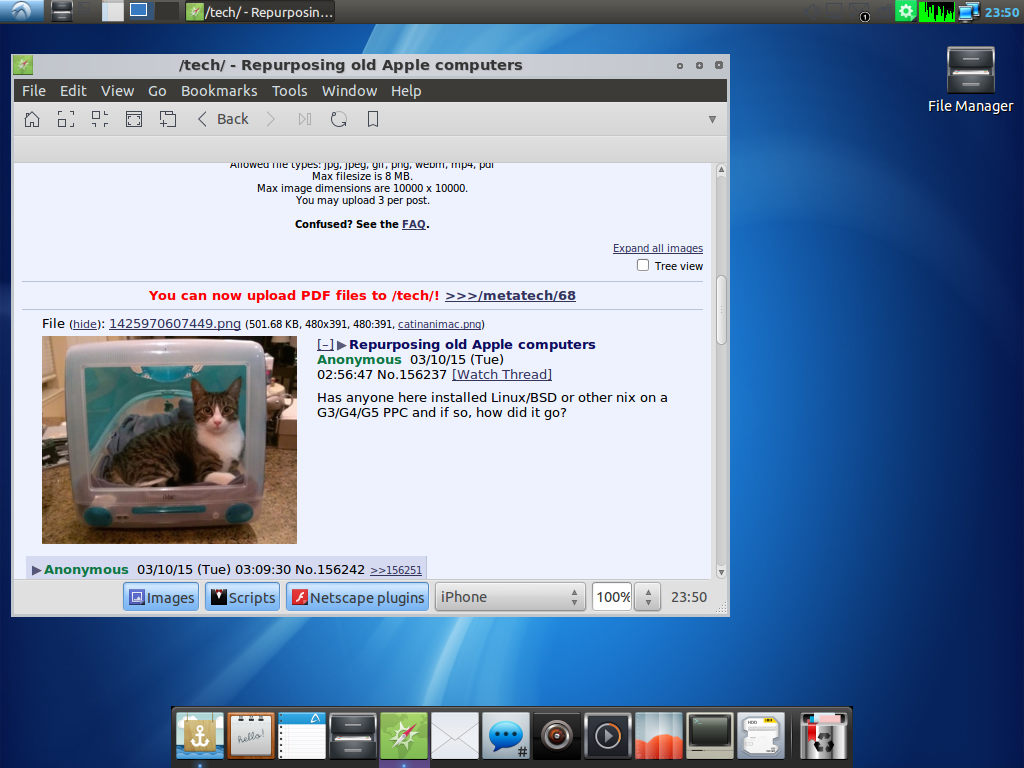Screen dimensions: 1024x768
Task: Expand the toolbar overflow arrow at right
Action: pos(712,119)
